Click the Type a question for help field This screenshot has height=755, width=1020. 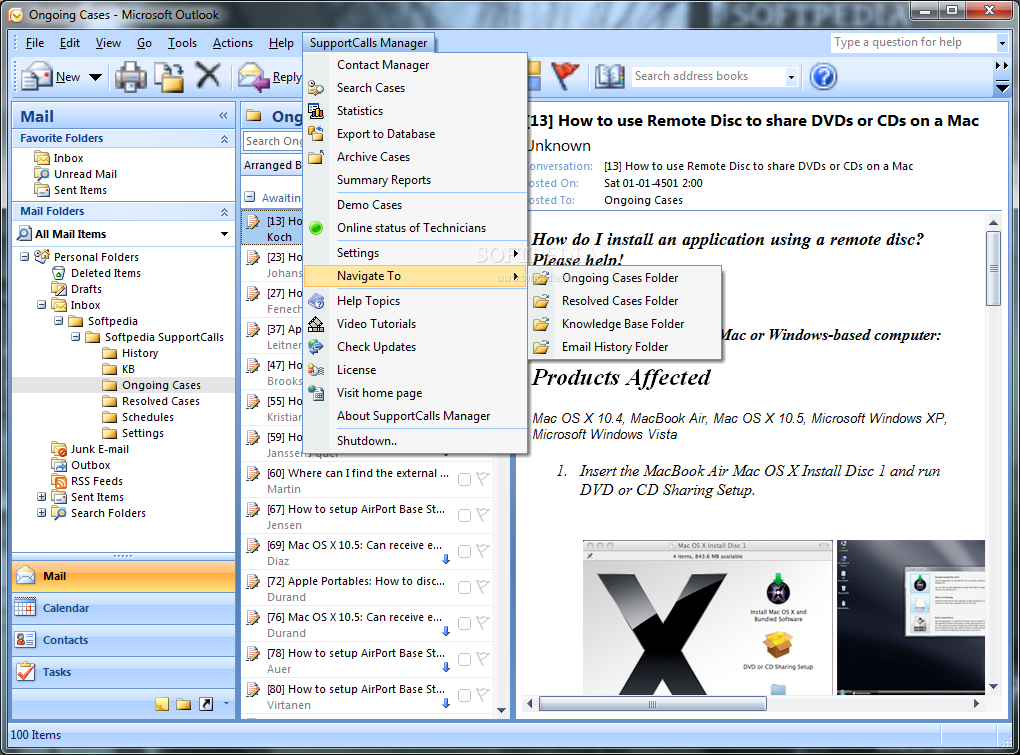914,43
